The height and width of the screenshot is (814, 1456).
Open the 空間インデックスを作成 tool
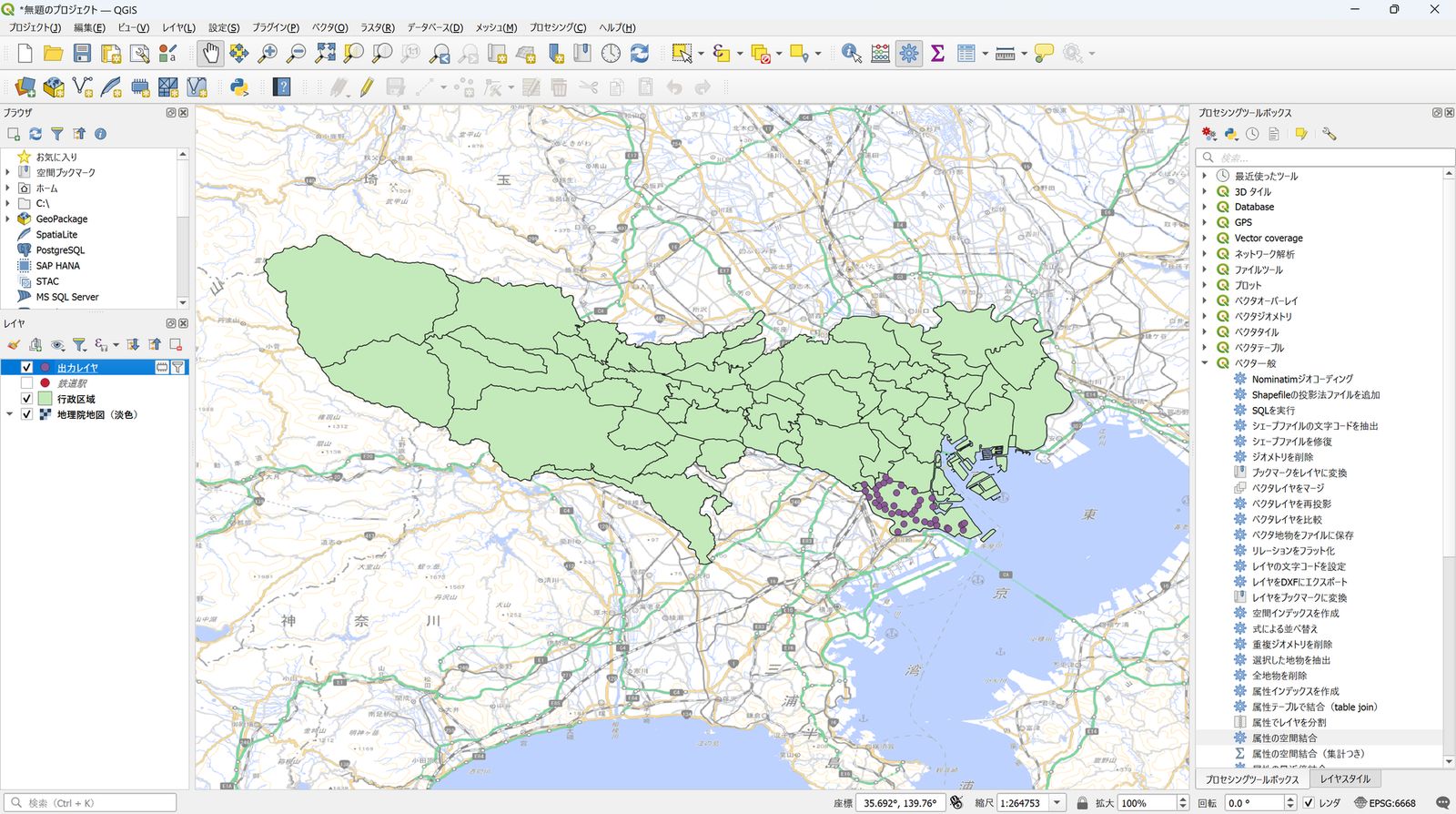pyautogui.click(x=1295, y=614)
